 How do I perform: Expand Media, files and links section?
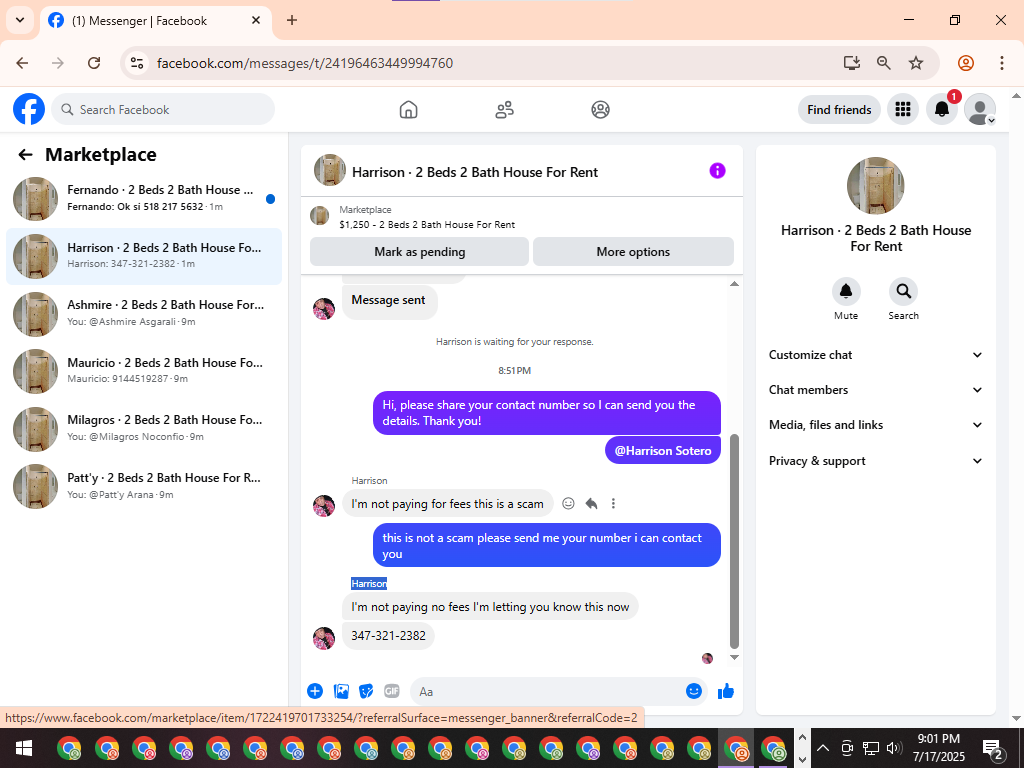(876, 425)
